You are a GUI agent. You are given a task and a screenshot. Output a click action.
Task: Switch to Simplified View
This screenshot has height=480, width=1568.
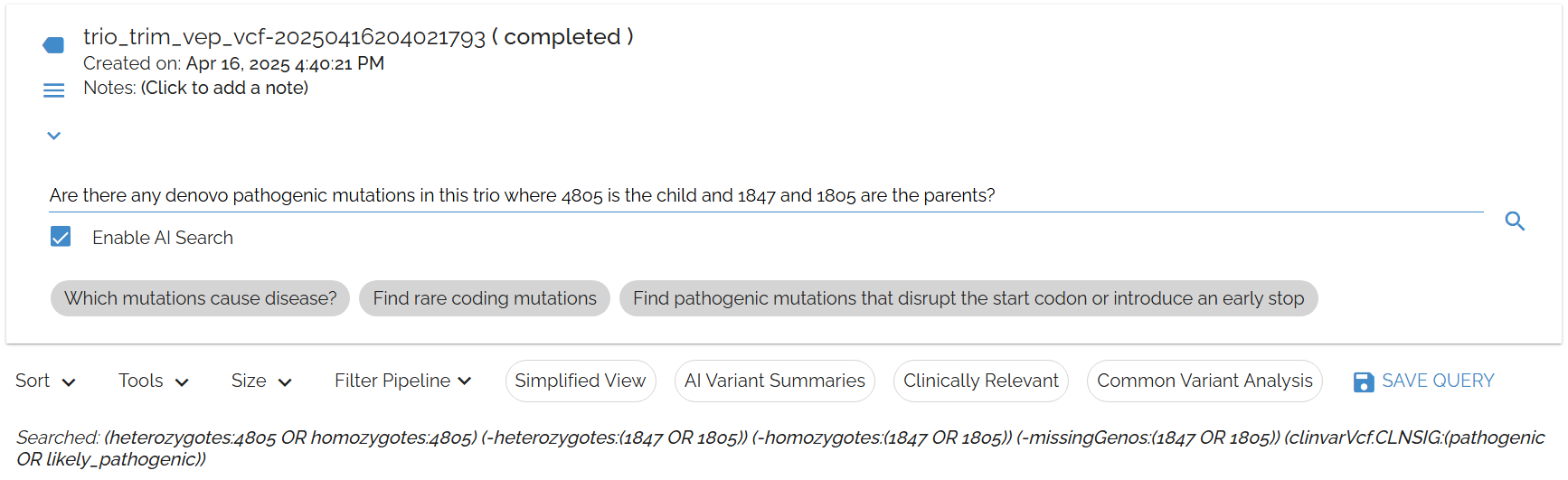[x=580, y=381]
